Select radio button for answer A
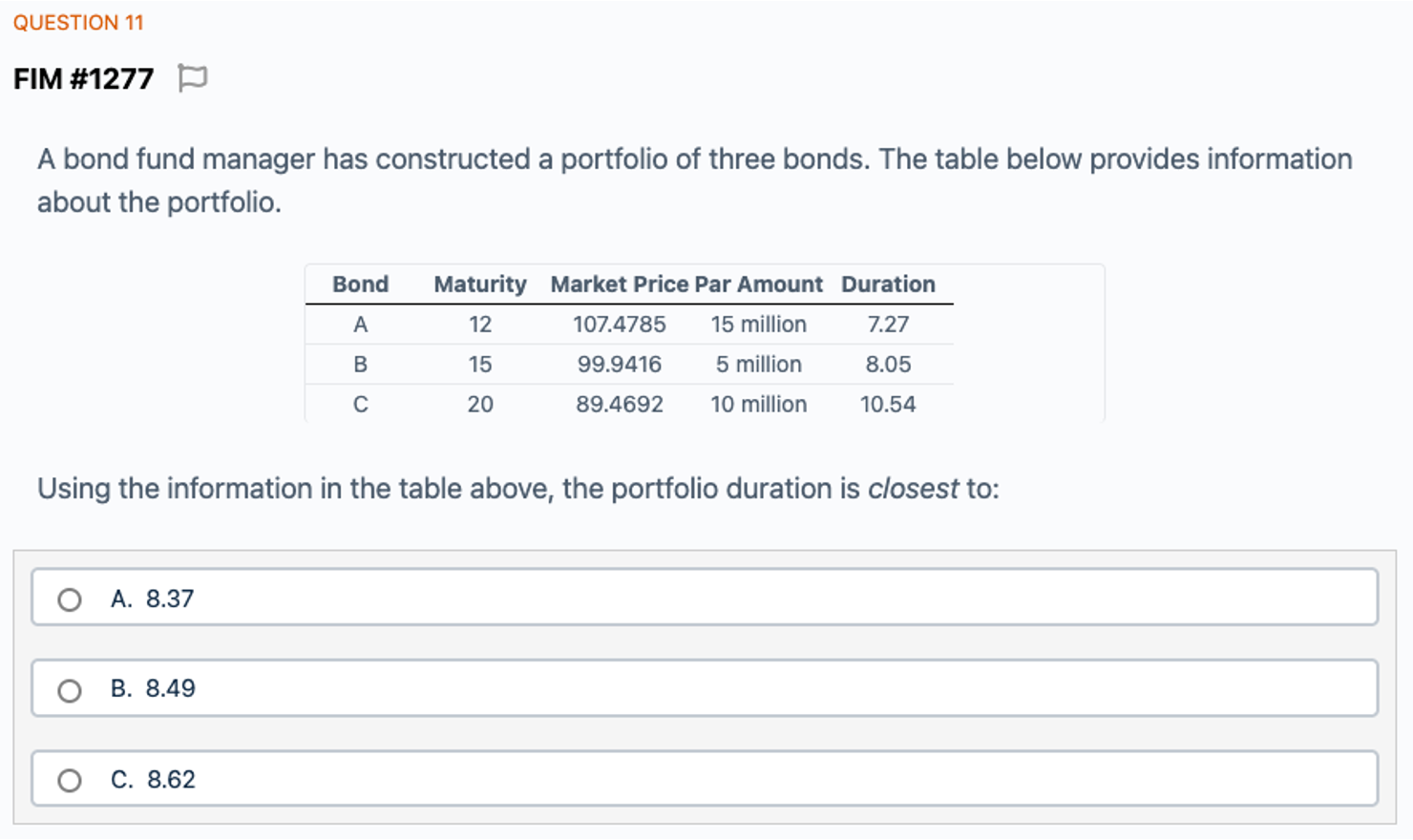 (x=70, y=599)
